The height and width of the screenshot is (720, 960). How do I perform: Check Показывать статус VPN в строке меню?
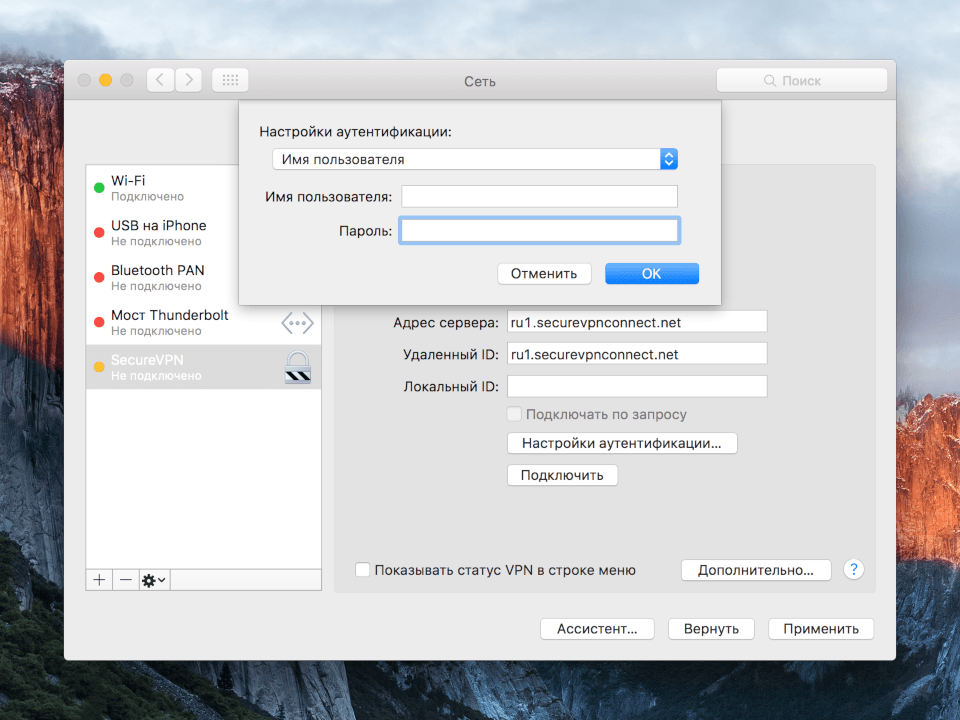tap(362, 570)
